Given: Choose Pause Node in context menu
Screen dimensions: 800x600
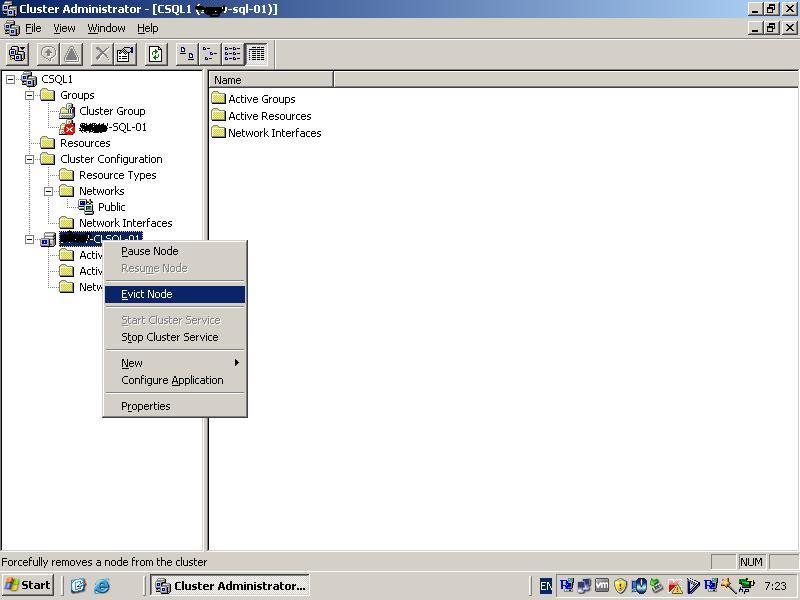Looking at the screenshot, I should coord(175,251).
